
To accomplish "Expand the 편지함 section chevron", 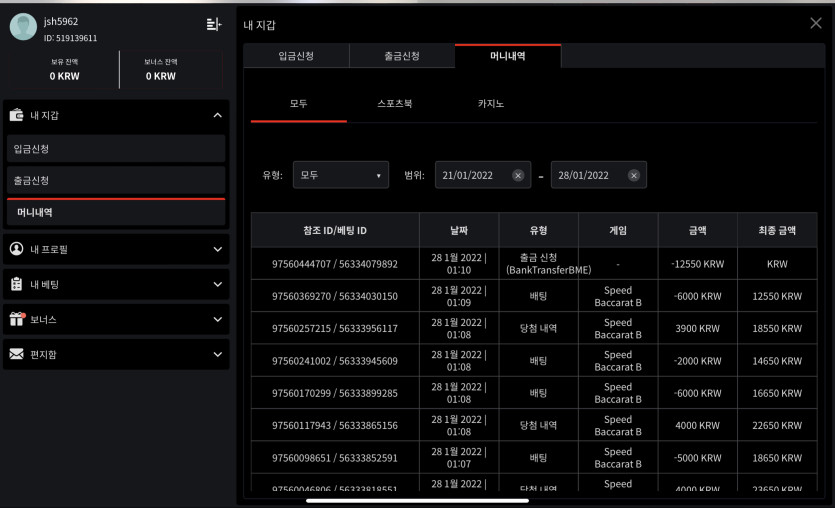I will (217, 354).
